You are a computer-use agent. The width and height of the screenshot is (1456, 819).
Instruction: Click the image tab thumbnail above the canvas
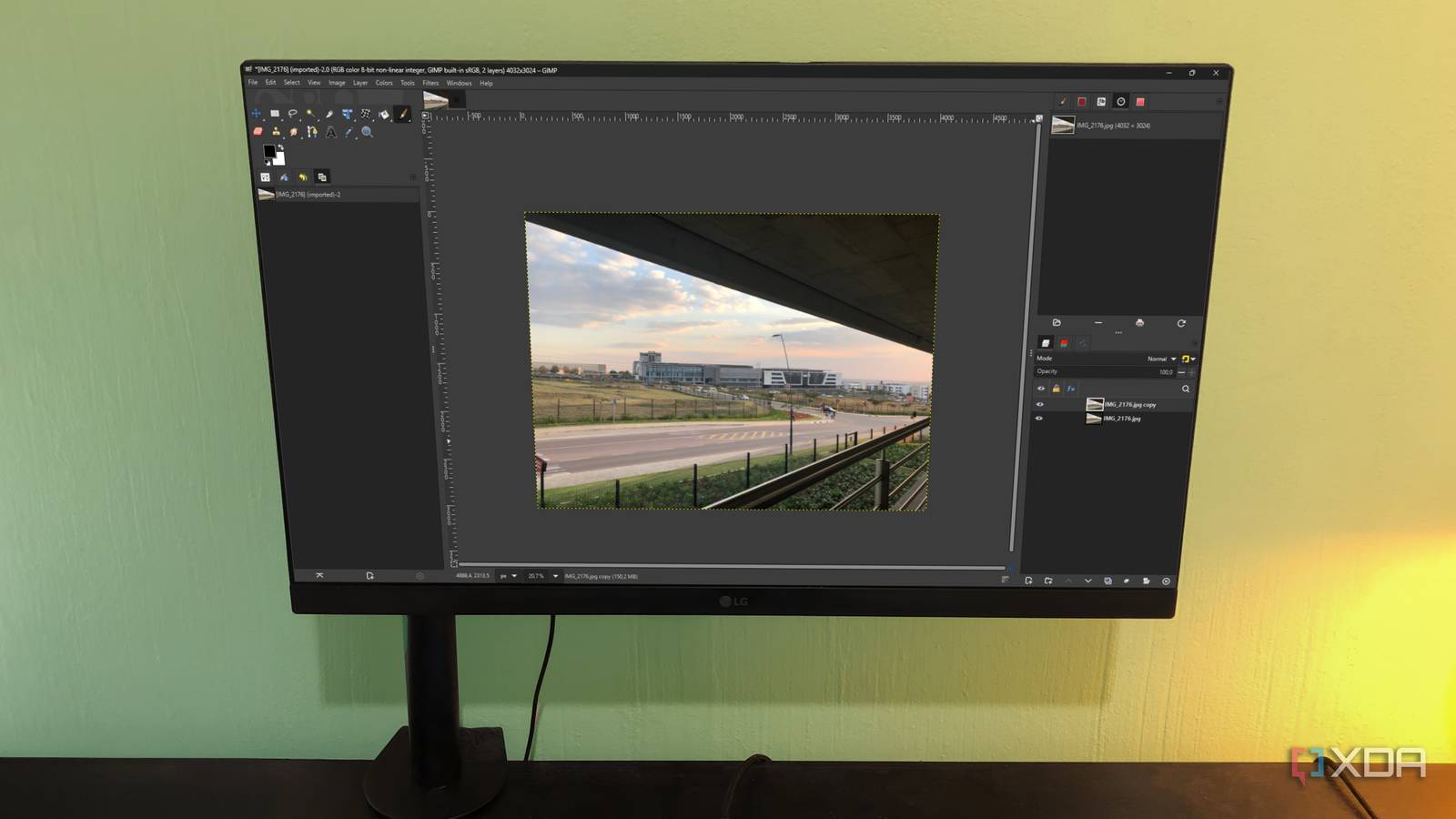(436, 100)
